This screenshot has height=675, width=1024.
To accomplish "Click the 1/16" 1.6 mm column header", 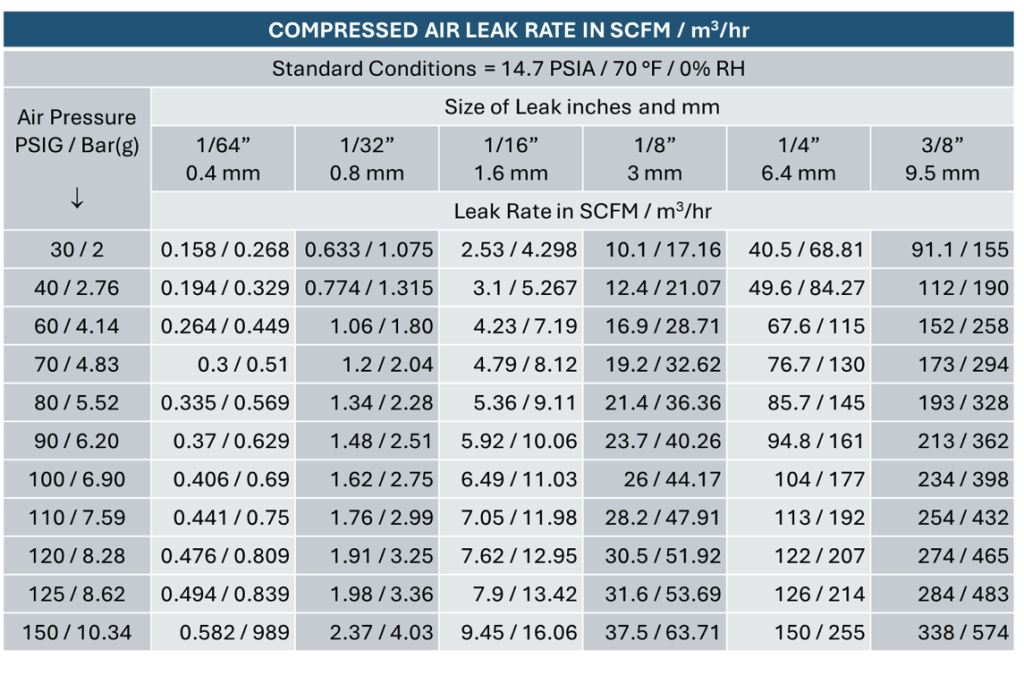I will 511,159.
